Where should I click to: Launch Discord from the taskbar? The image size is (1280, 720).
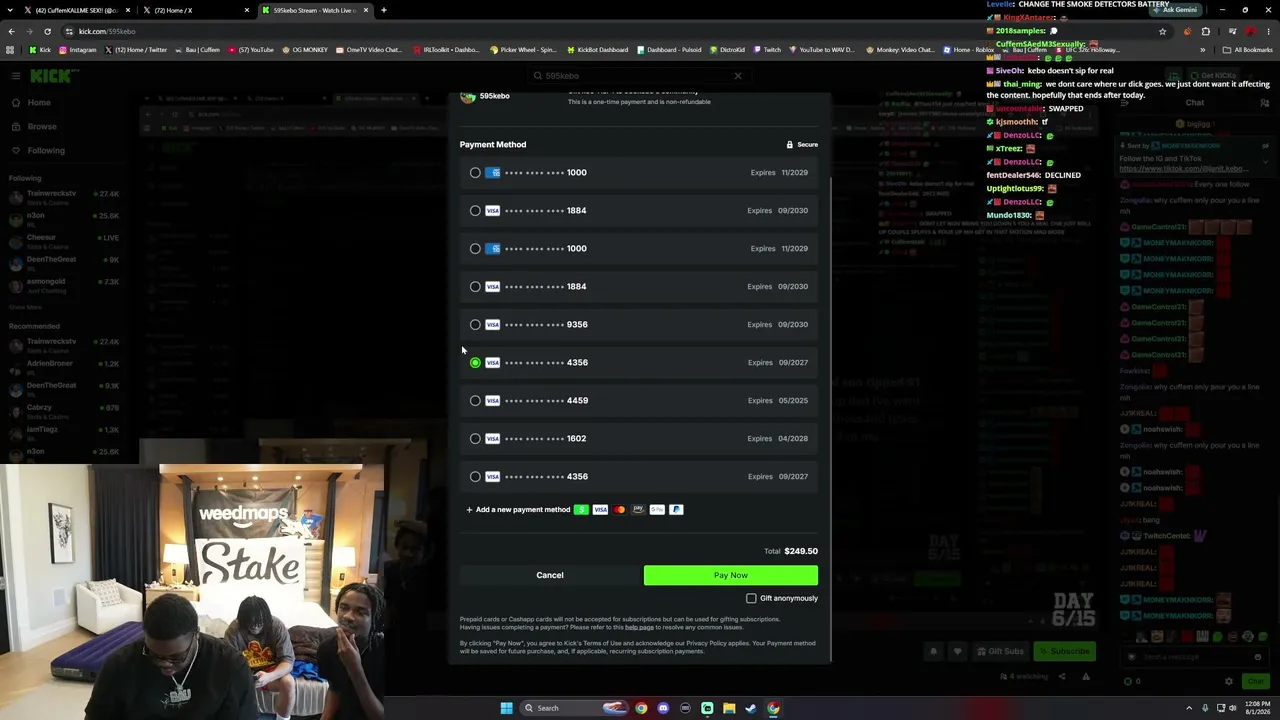[x=663, y=708]
